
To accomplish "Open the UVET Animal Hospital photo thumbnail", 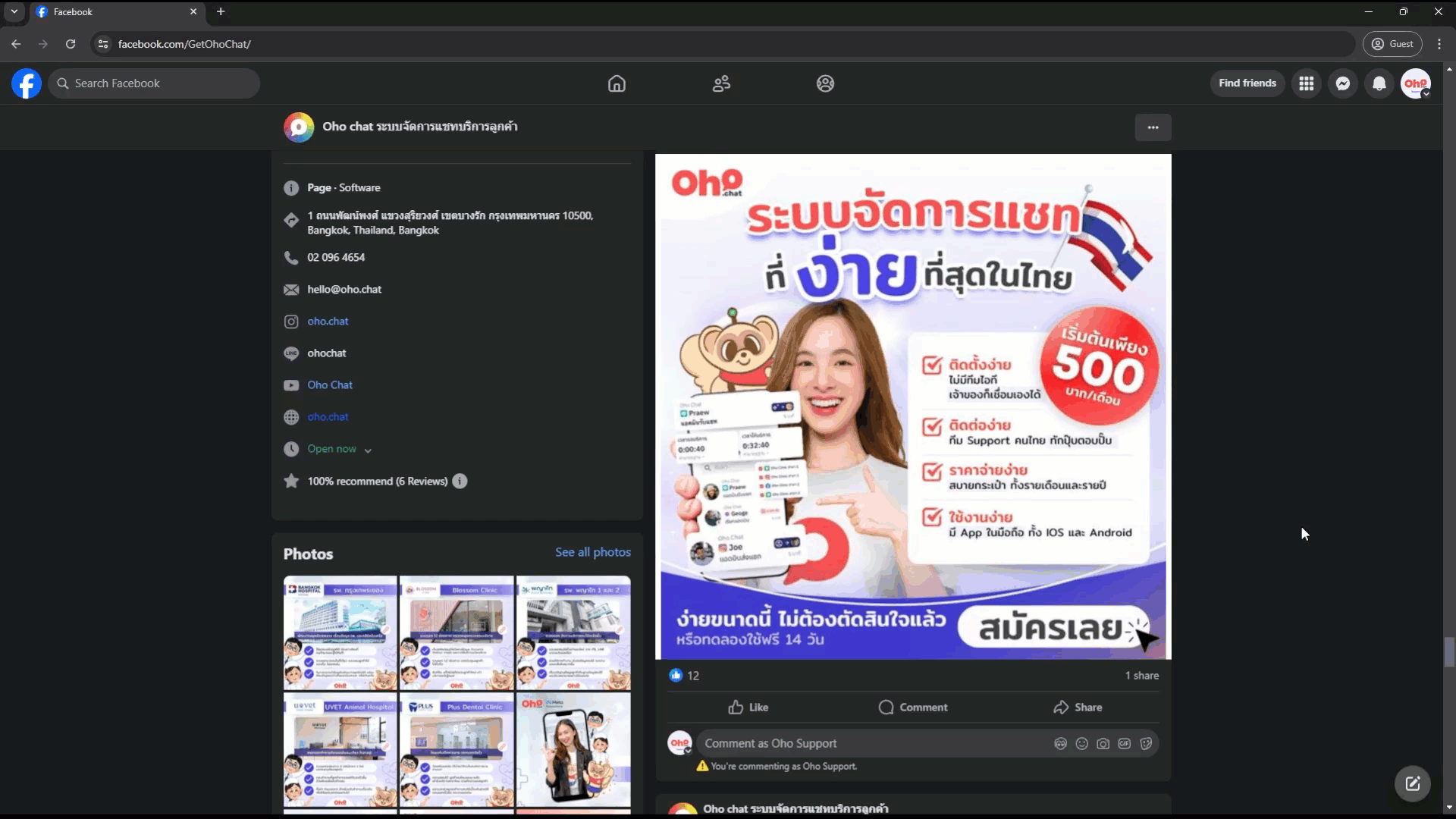I will [x=340, y=750].
